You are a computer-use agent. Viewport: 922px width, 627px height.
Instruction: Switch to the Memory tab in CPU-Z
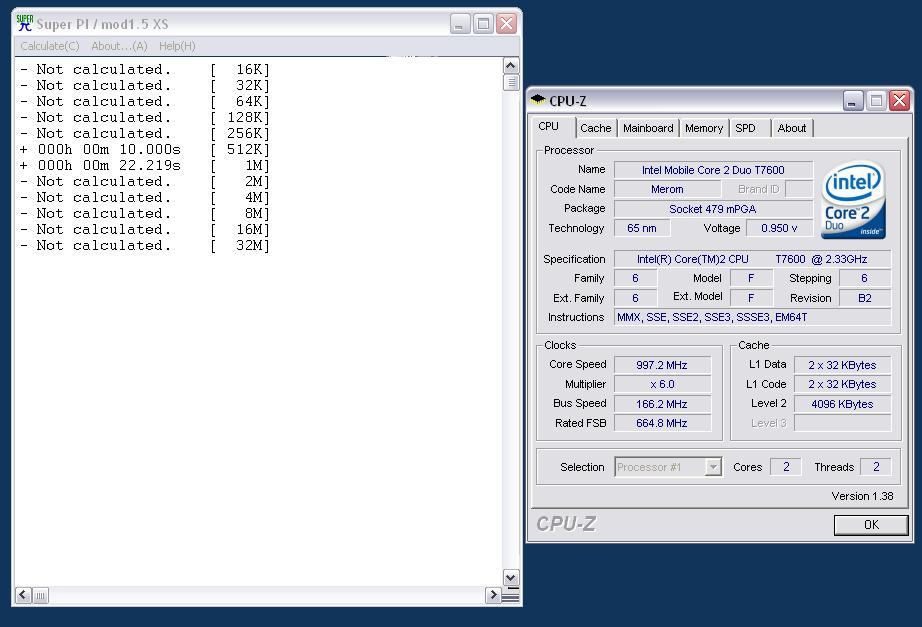coord(704,128)
